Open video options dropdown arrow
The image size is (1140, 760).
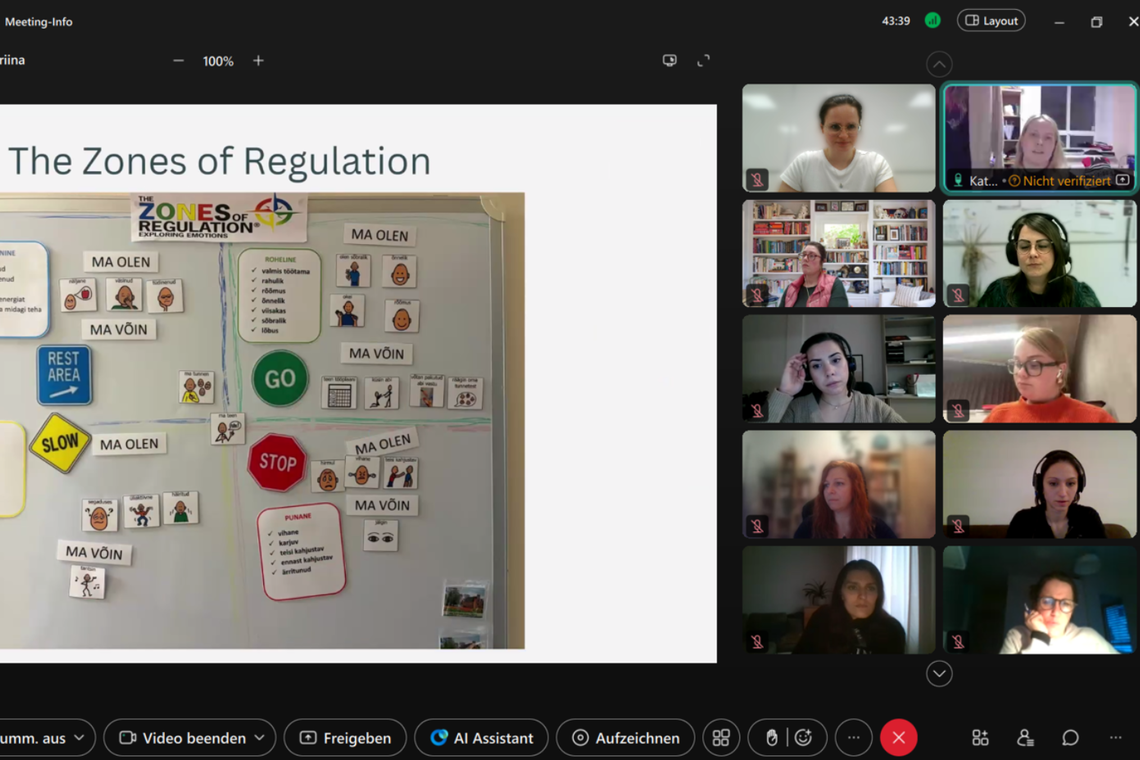[260, 738]
